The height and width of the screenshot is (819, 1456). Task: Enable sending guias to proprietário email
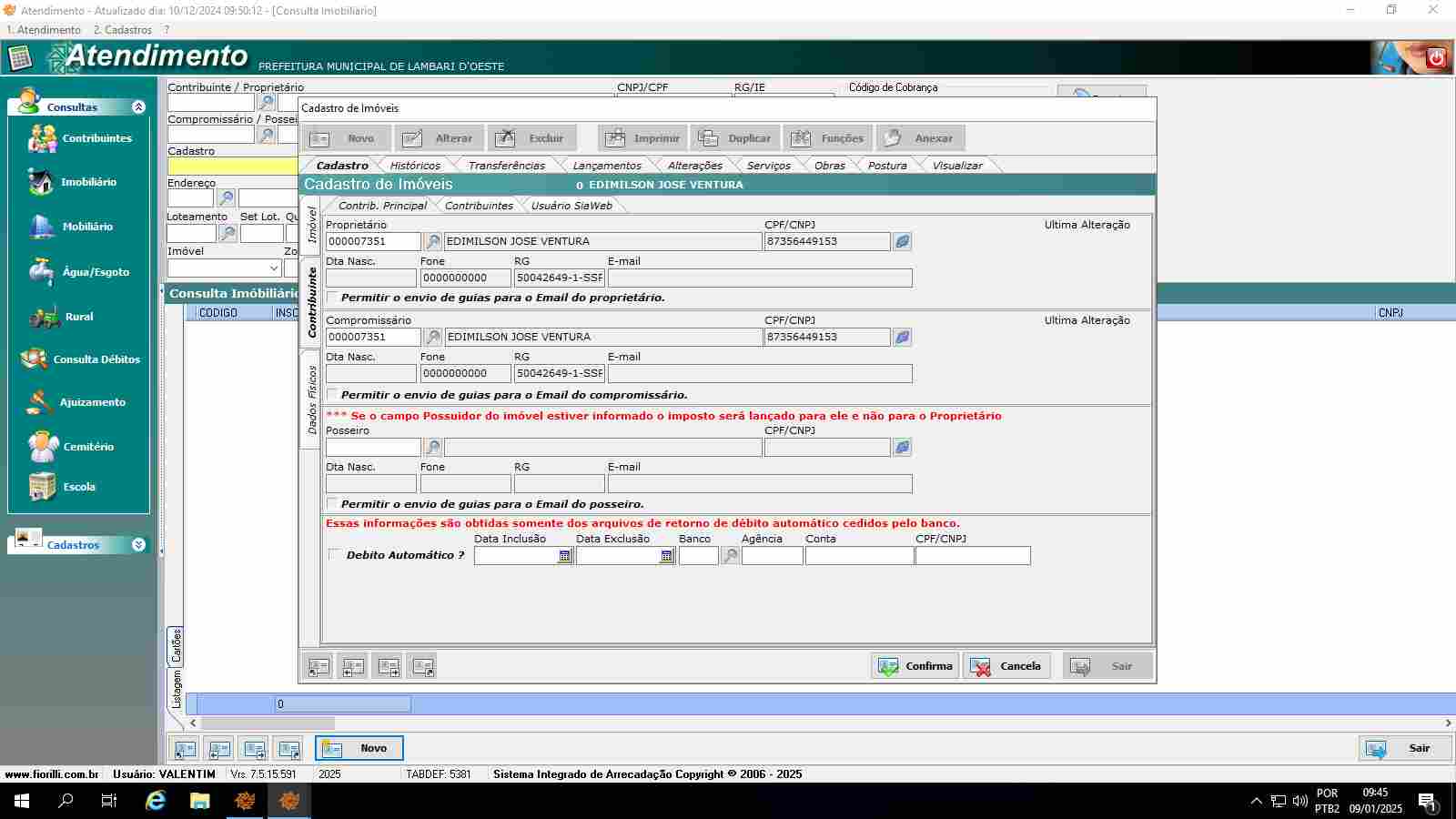[x=333, y=298]
